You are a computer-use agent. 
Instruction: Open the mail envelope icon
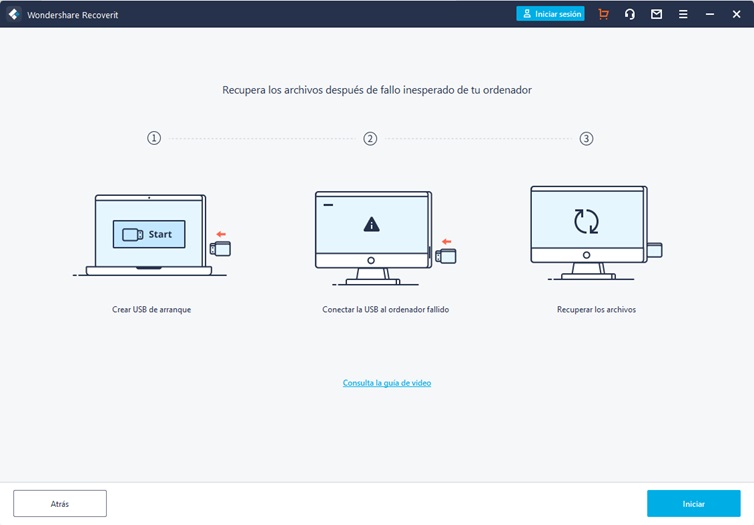pos(656,14)
